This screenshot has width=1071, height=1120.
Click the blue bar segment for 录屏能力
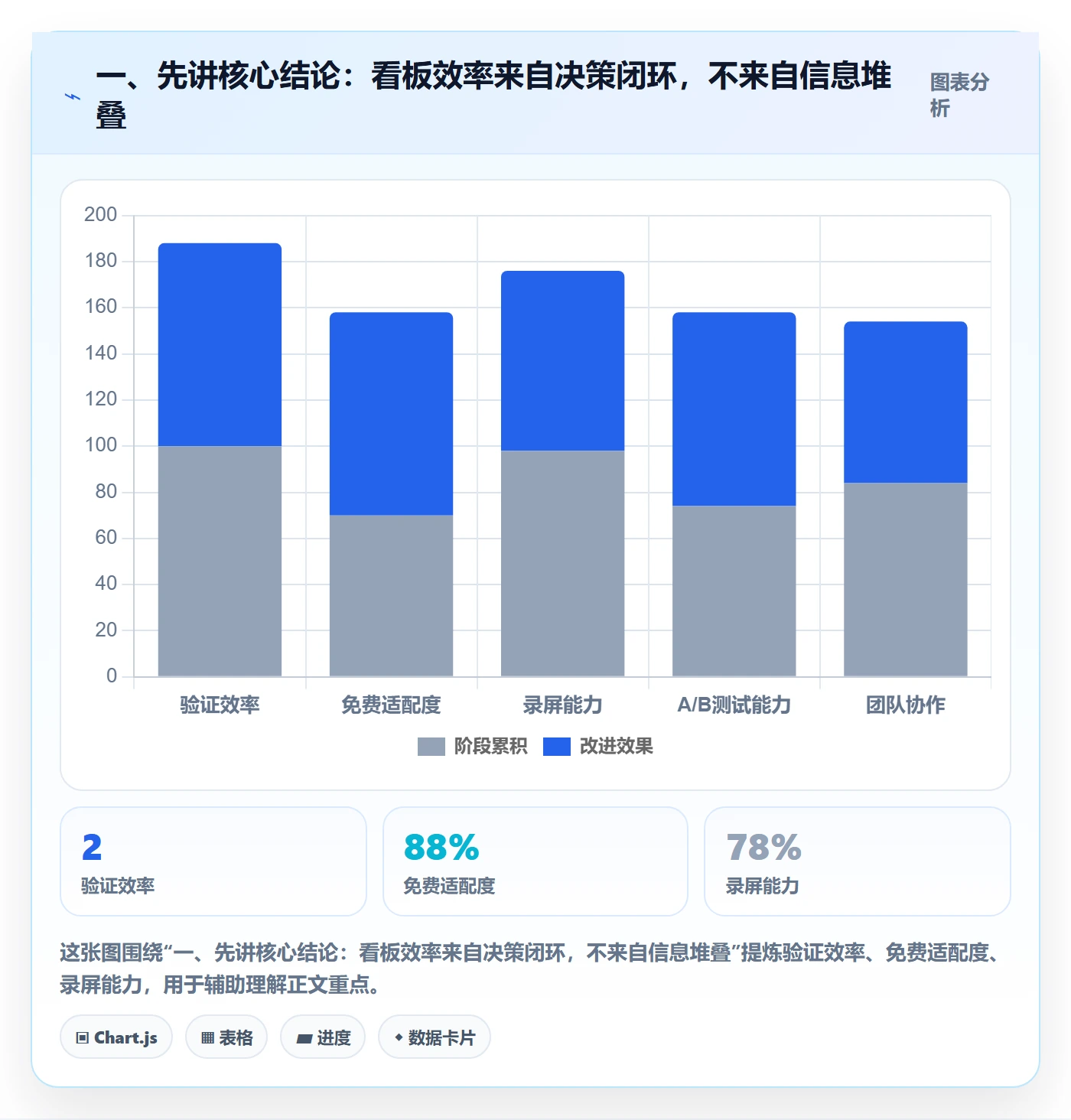(x=562, y=360)
